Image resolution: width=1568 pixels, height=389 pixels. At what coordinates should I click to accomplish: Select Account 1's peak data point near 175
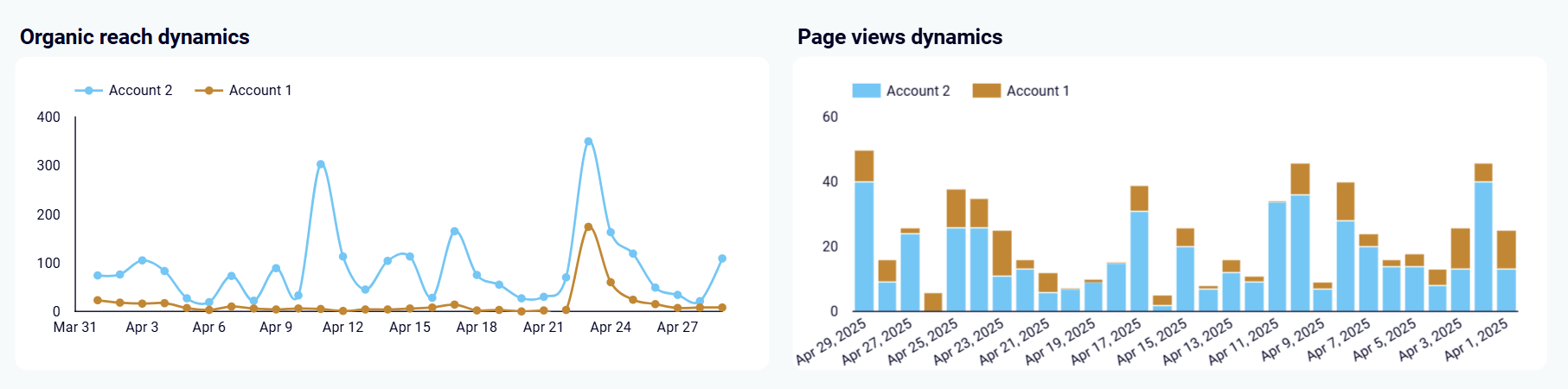pos(588,227)
